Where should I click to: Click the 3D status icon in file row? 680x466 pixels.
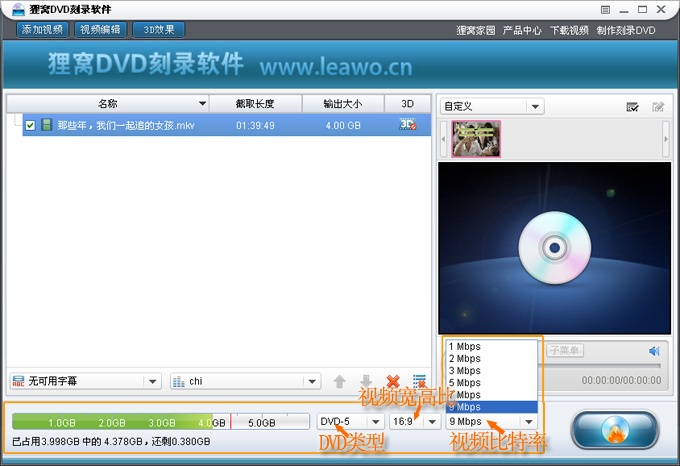click(x=408, y=124)
